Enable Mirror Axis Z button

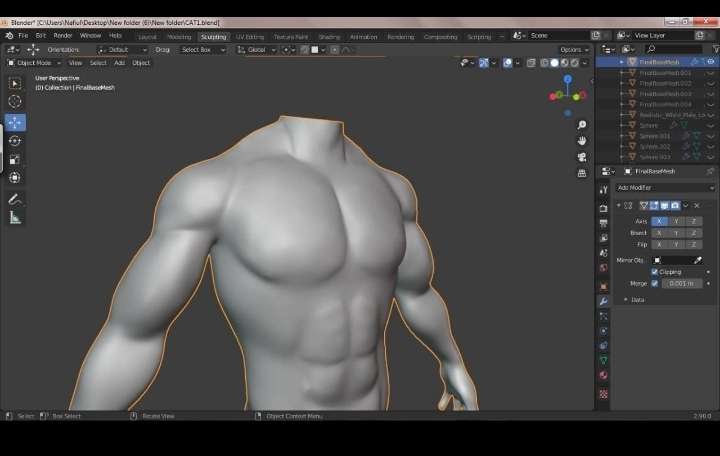pyautogui.click(x=693, y=221)
